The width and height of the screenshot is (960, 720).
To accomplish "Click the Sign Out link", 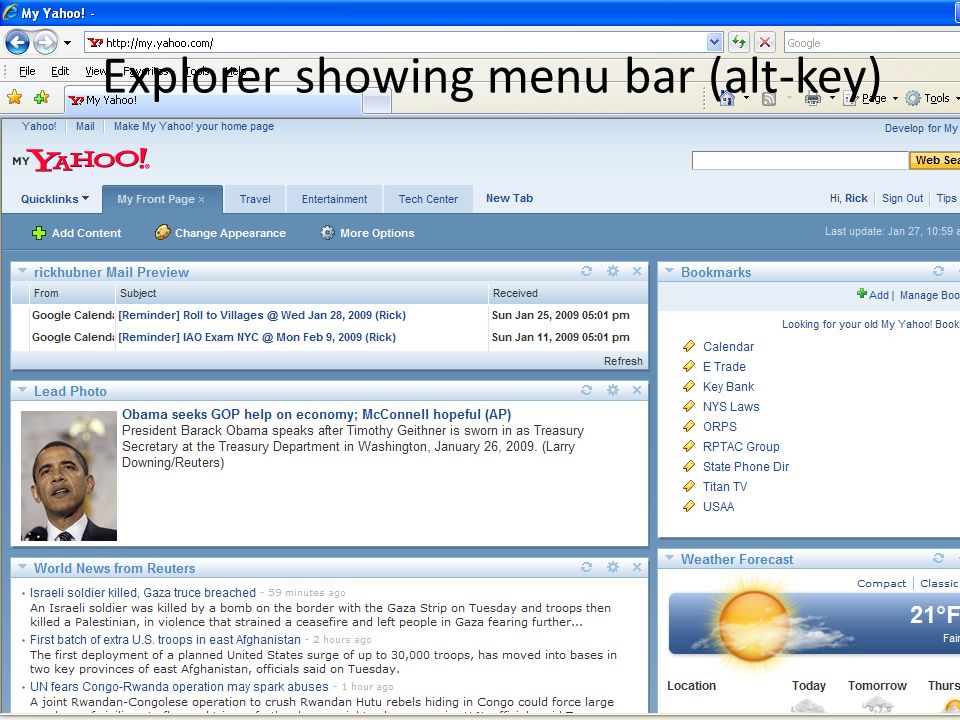I will (x=902, y=198).
